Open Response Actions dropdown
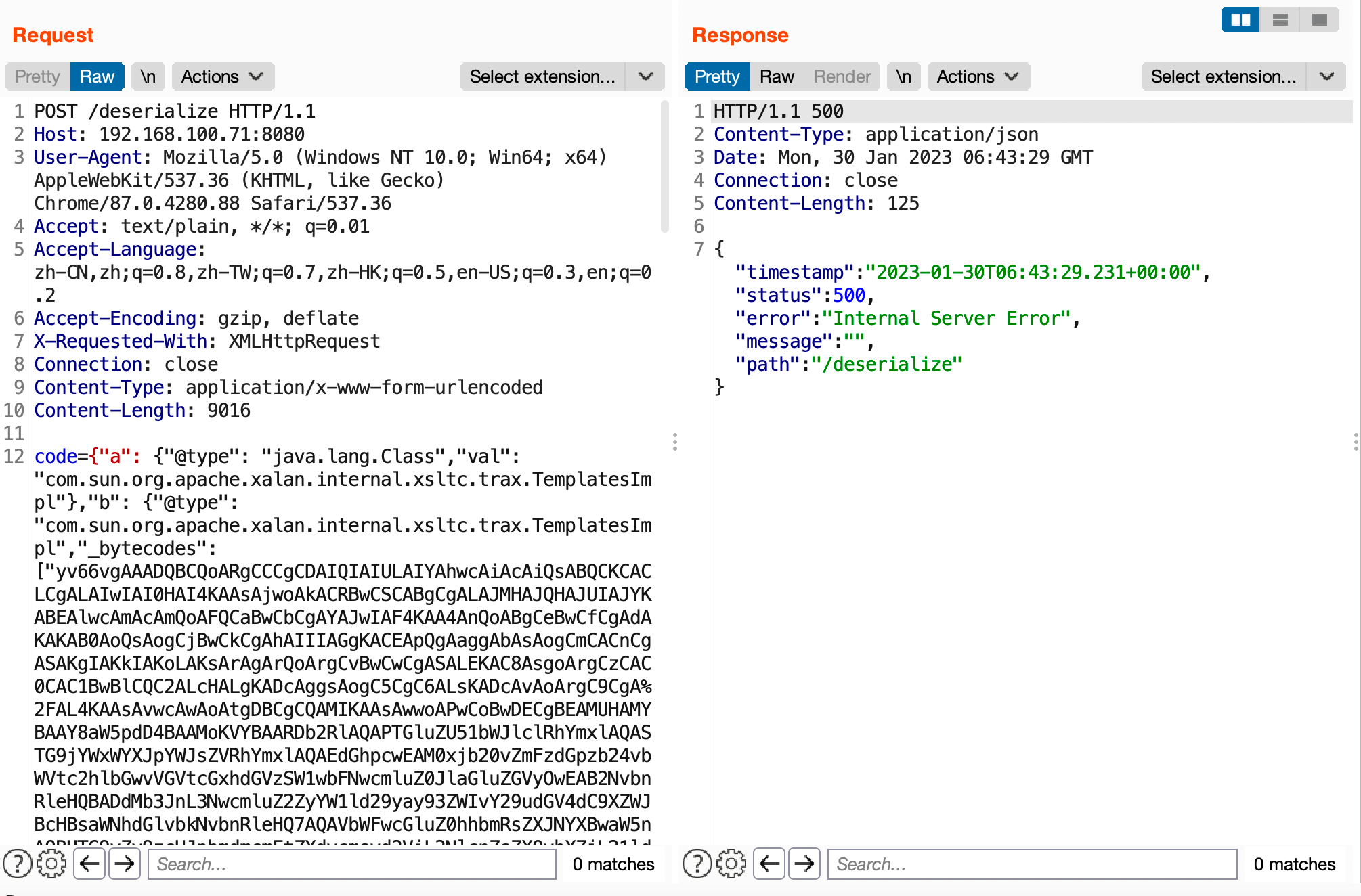This screenshot has height=896, width=1361. [978, 76]
